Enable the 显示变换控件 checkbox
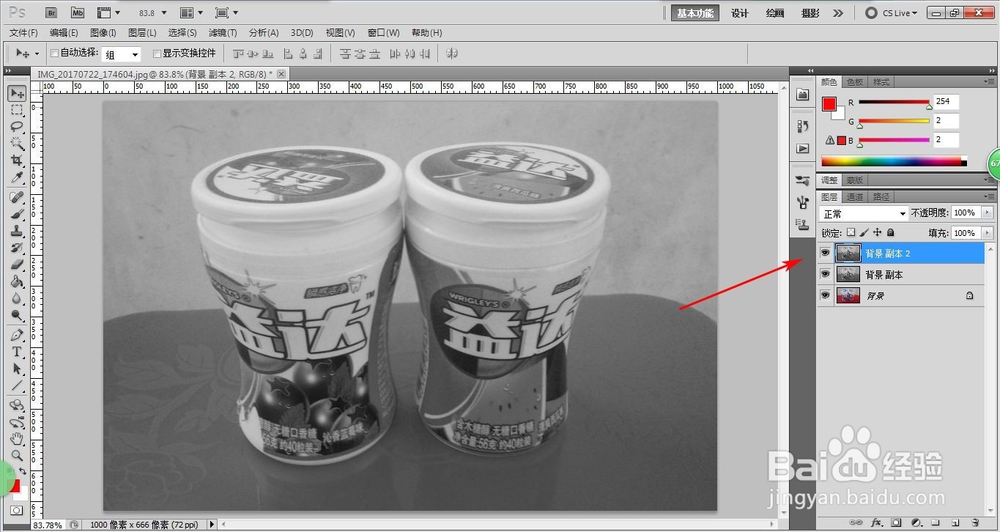This screenshot has height=532, width=1000. [x=157, y=54]
